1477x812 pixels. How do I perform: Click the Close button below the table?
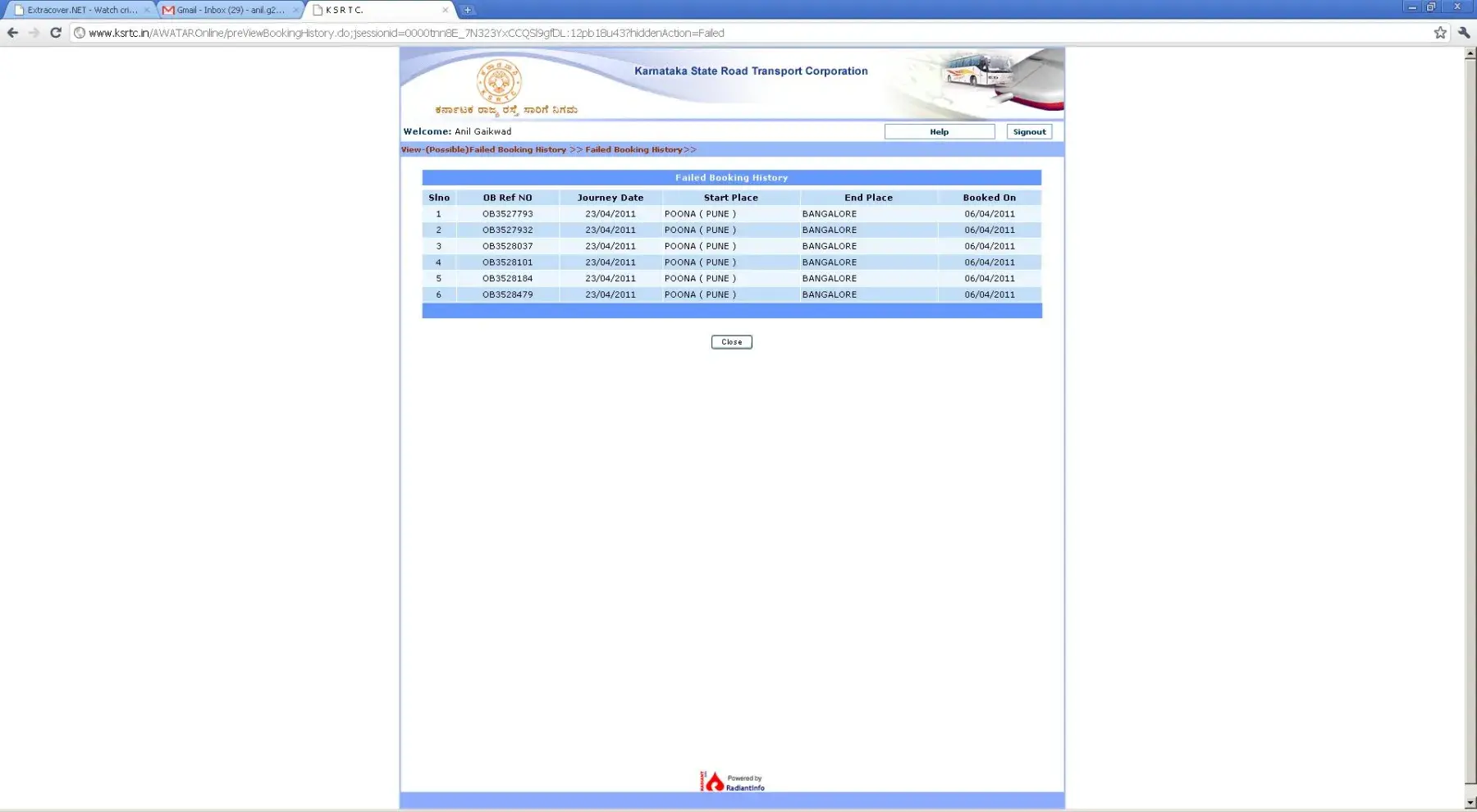point(731,342)
